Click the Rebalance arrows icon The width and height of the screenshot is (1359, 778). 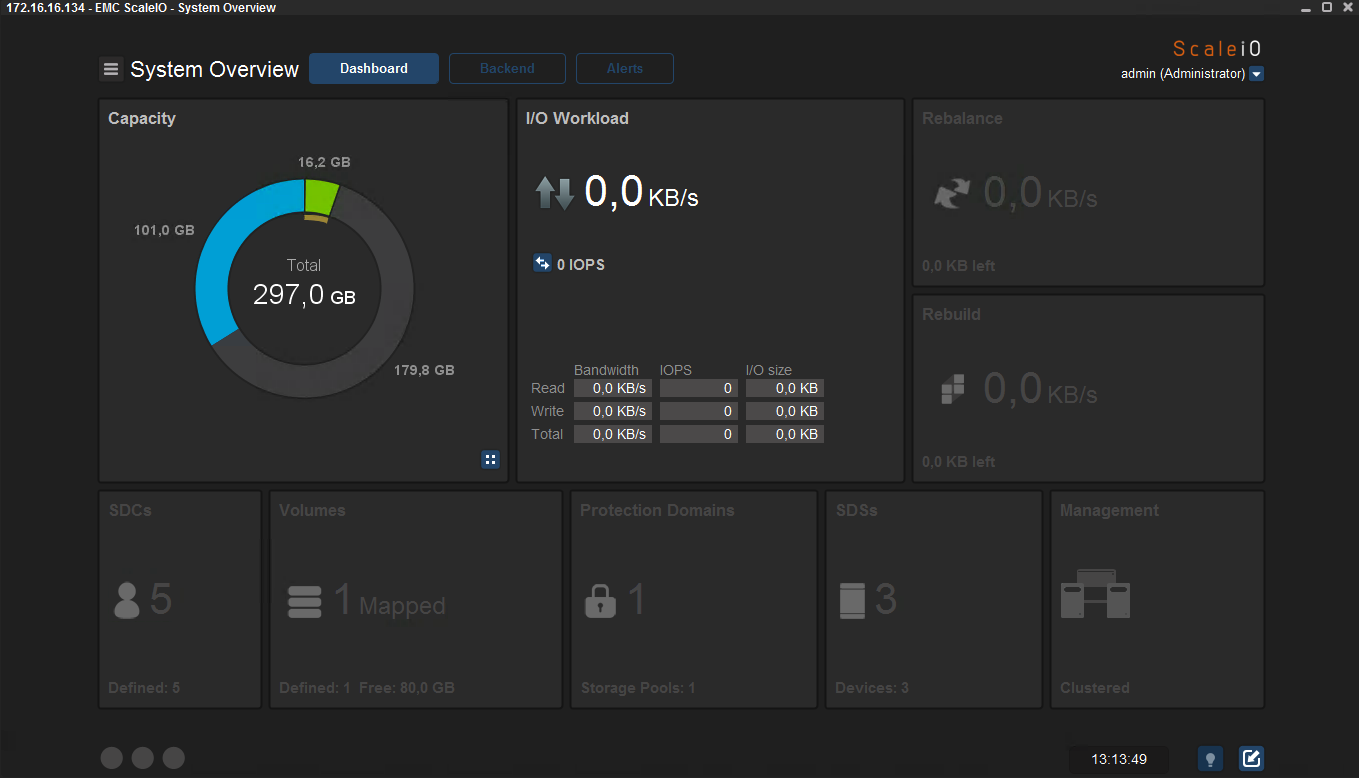(x=951, y=192)
